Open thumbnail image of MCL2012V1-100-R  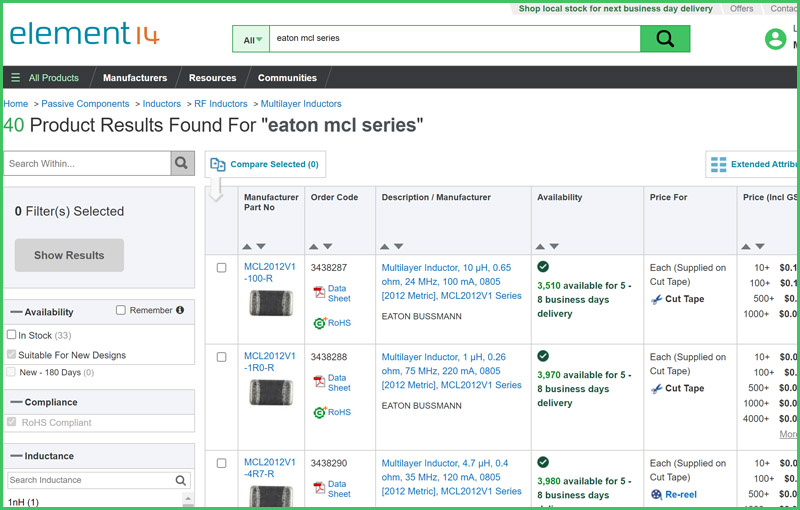coord(271,302)
